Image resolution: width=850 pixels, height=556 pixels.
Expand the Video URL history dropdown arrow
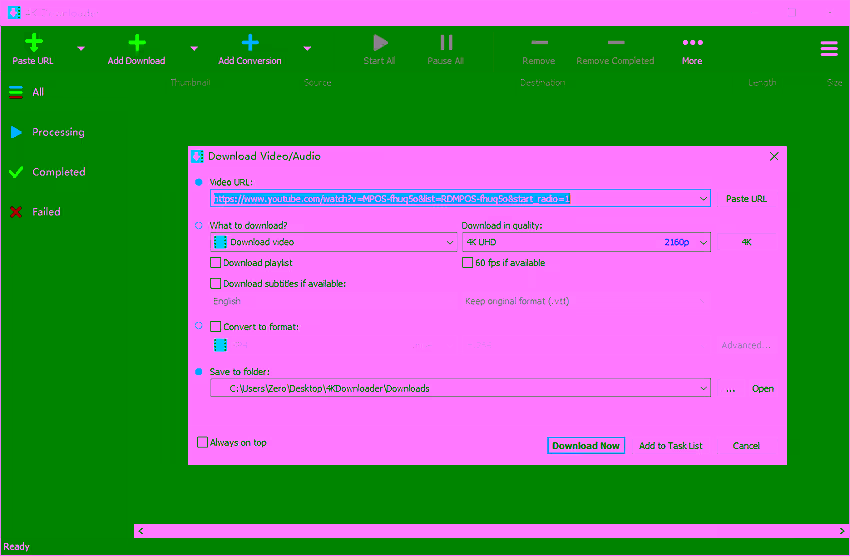(703, 199)
